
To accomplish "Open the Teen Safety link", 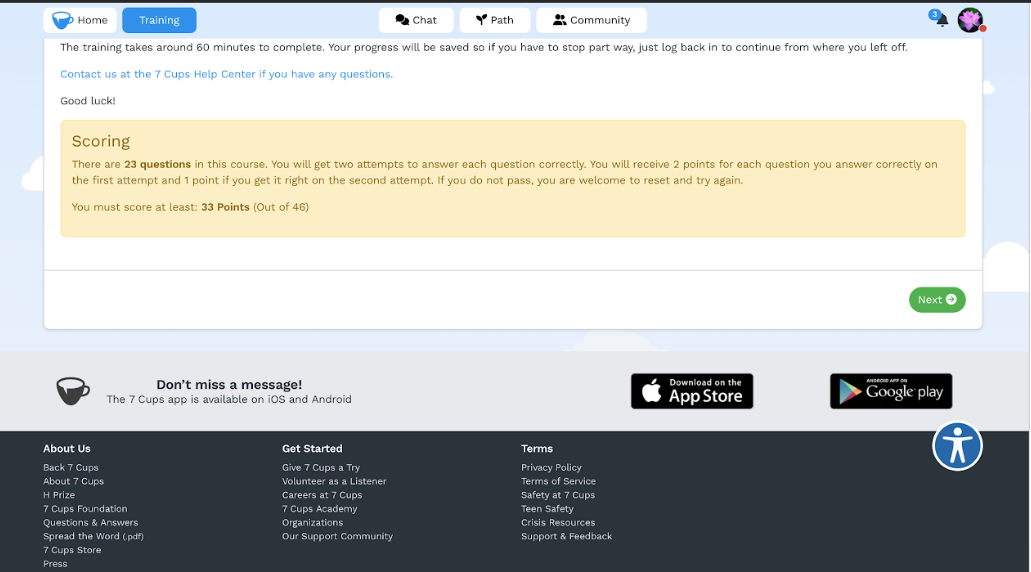I will [547, 509].
